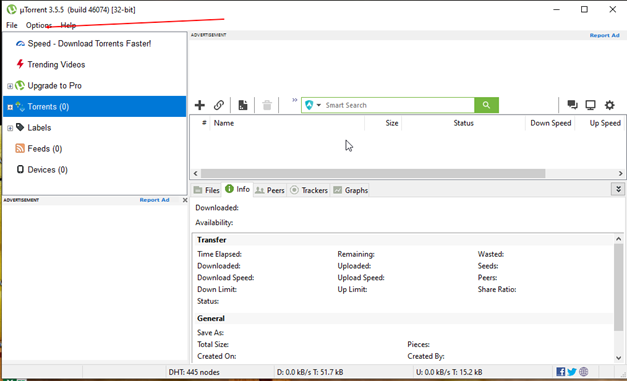
Task: Sort torrent list by Up Speed column
Action: point(600,123)
